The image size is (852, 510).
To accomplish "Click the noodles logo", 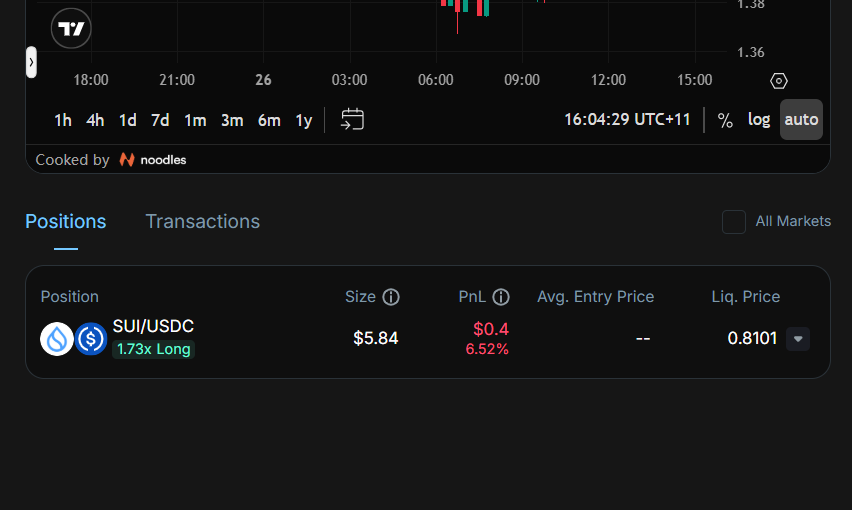I will click(152, 160).
